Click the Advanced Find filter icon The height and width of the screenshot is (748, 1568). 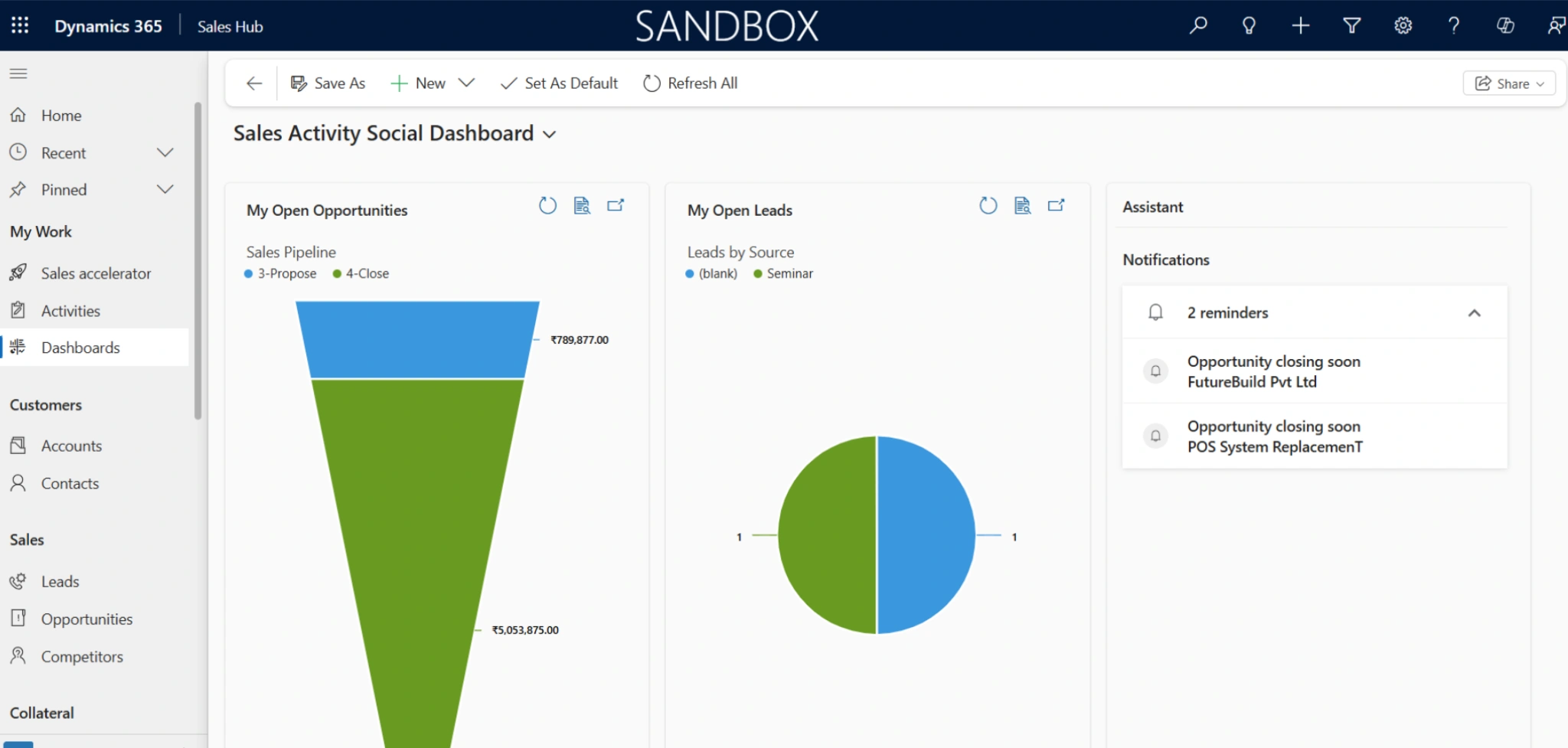pyautogui.click(x=1352, y=25)
